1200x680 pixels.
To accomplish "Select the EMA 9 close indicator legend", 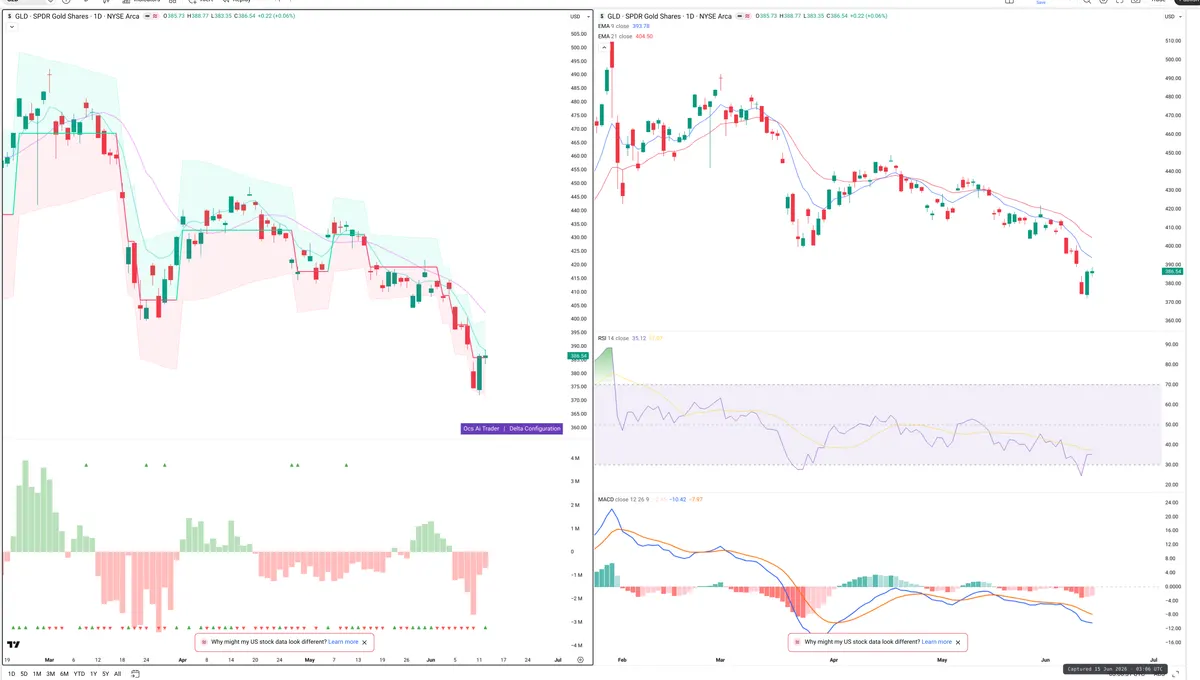I will (613, 27).
